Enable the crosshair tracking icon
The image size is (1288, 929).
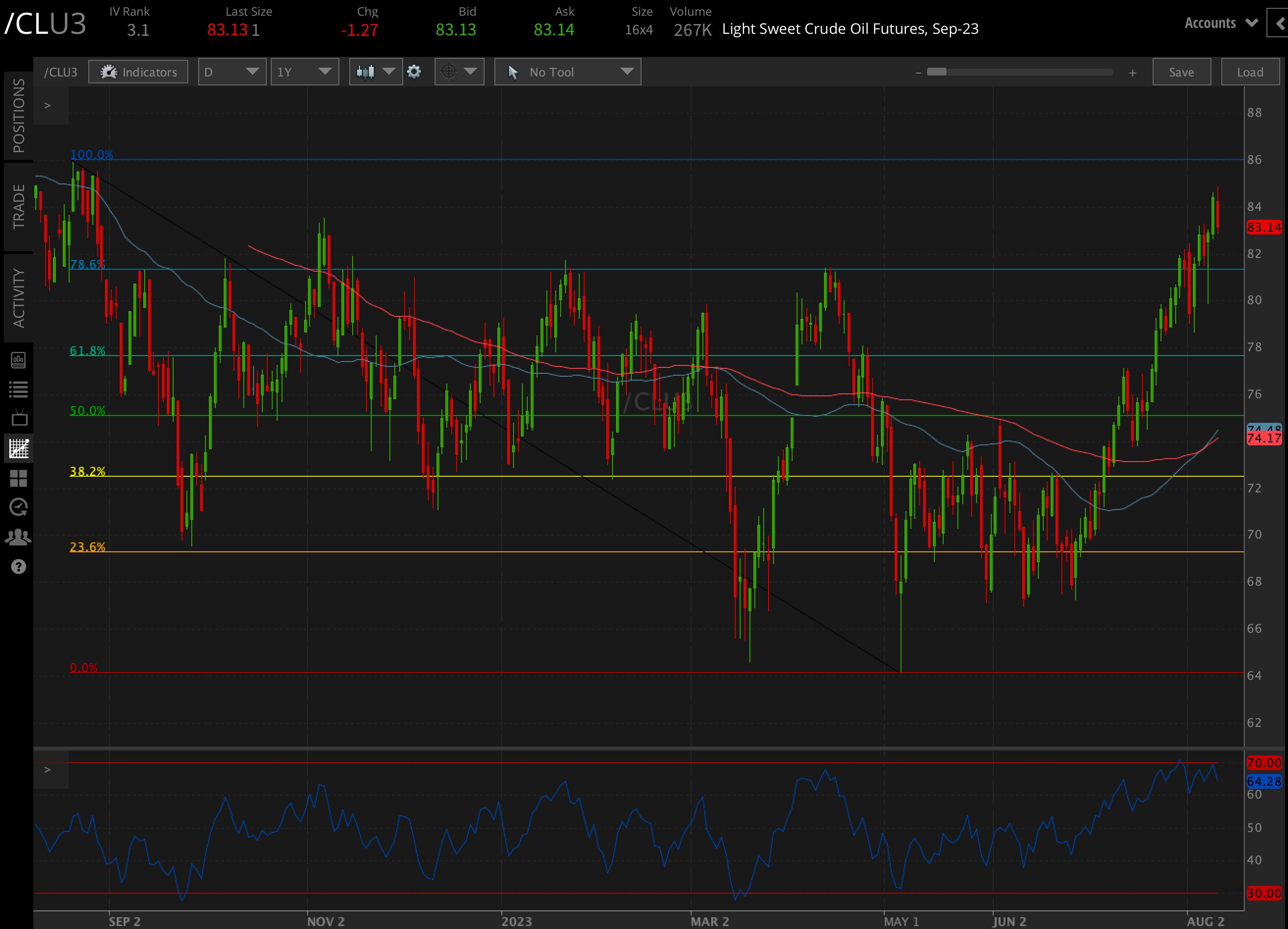(x=450, y=72)
